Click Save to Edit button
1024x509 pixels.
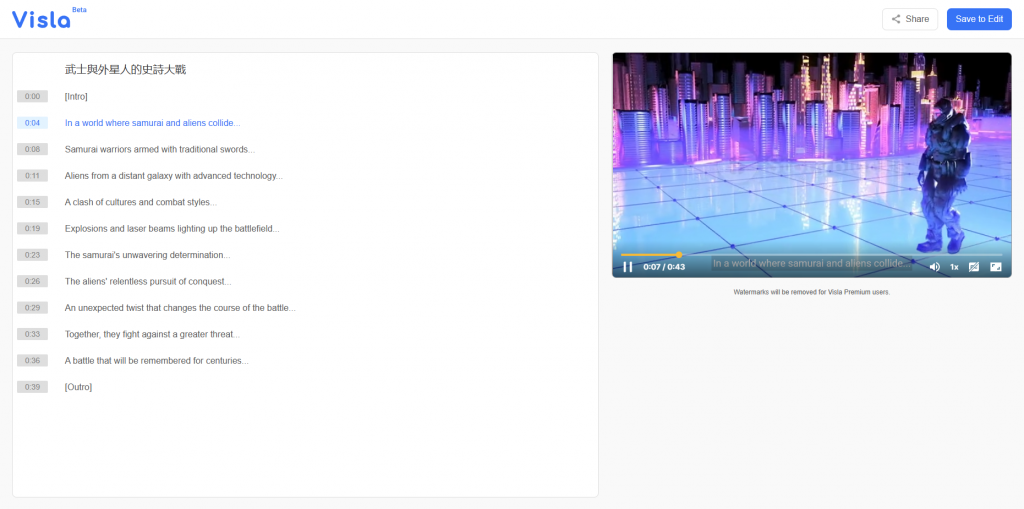pos(979,19)
